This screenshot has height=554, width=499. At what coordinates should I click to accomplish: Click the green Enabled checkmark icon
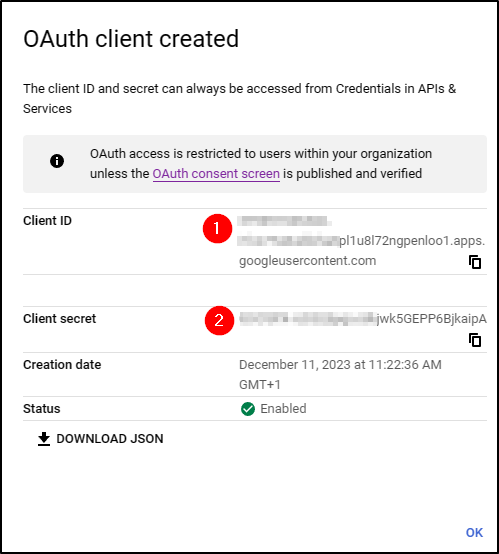pyautogui.click(x=248, y=409)
